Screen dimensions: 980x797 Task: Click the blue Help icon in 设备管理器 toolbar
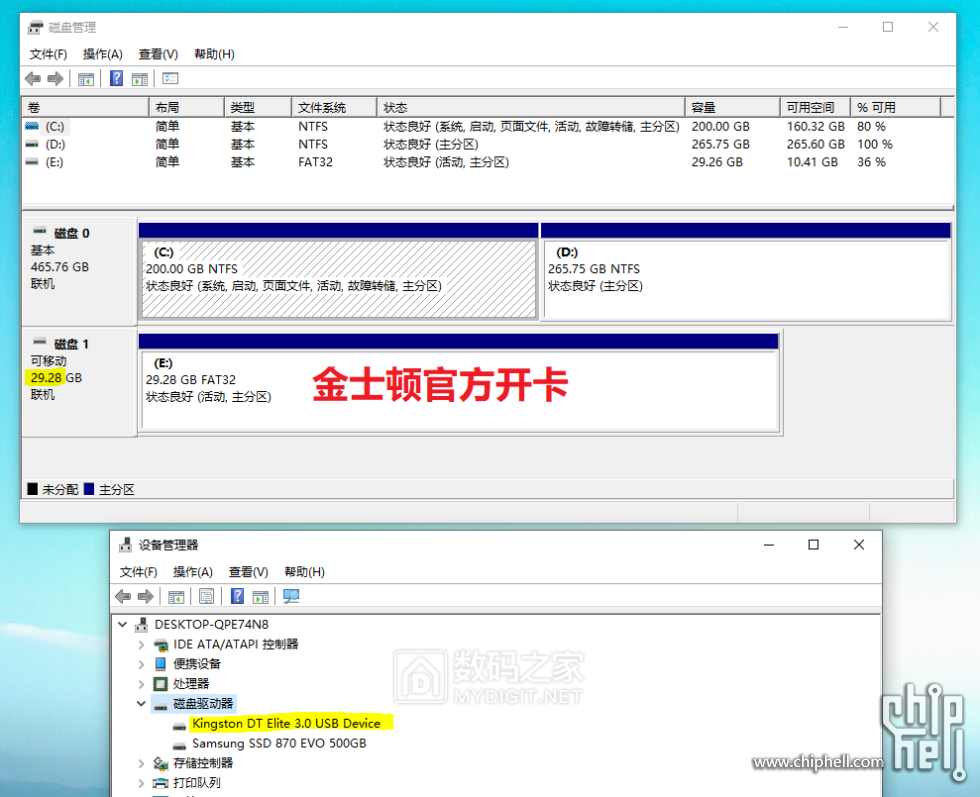pyautogui.click(x=238, y=596)
